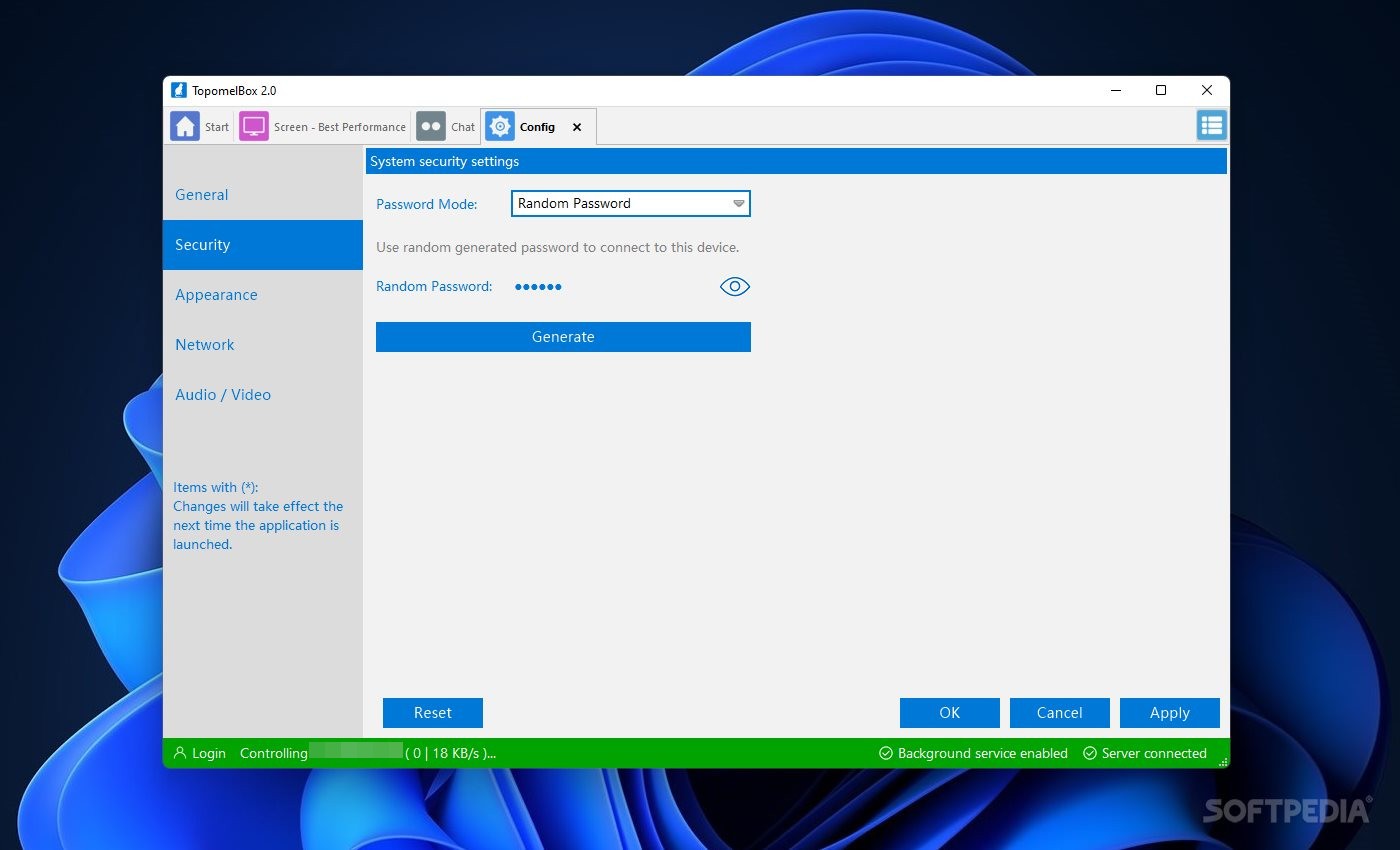Open the Appearance settings section

263,295
